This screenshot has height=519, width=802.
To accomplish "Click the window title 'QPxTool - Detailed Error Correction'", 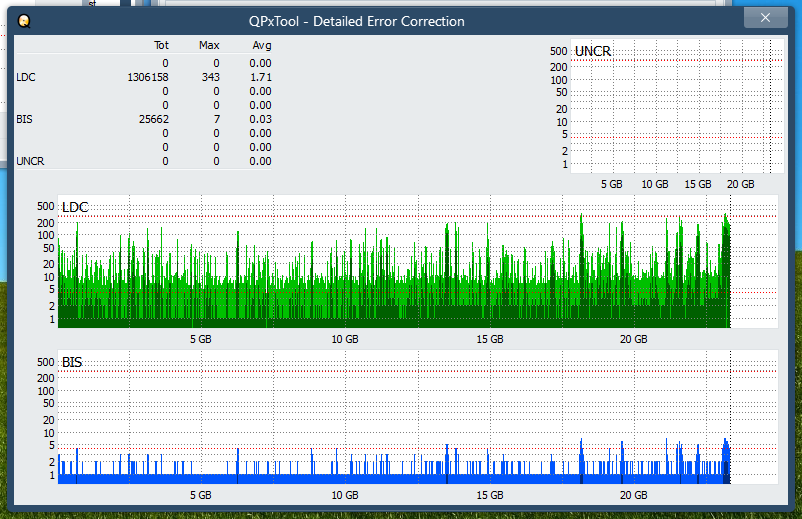I will coord(356,21).
